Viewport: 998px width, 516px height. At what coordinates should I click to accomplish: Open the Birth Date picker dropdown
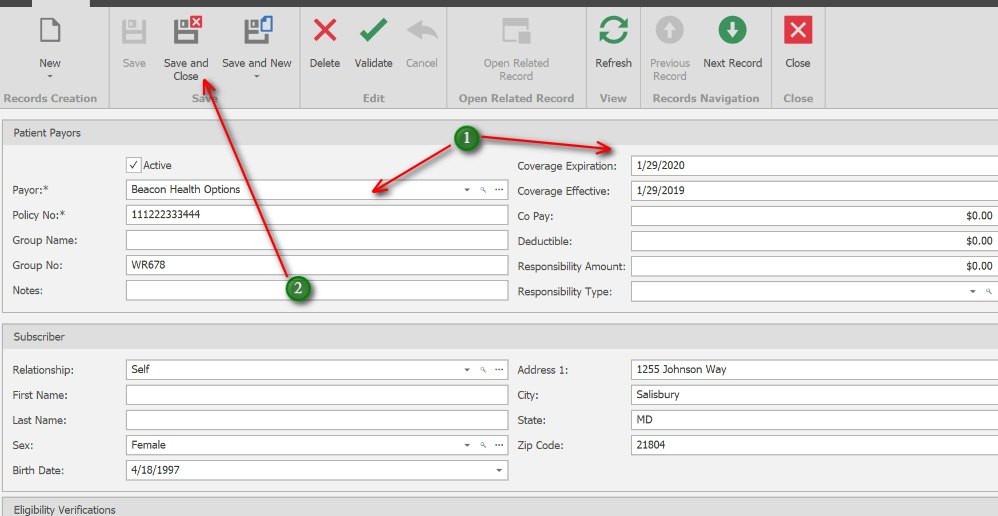click(x=499, y=470)
